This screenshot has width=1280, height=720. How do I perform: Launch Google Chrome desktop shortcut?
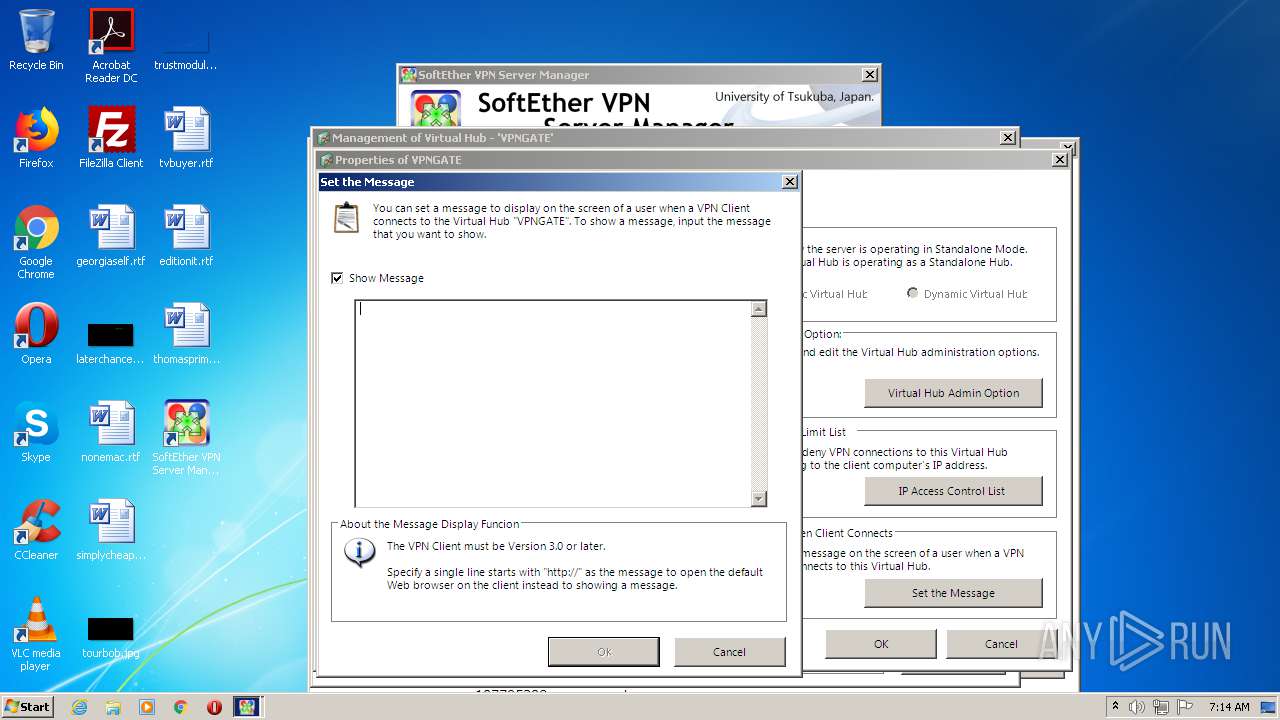[x=36, y=242]
